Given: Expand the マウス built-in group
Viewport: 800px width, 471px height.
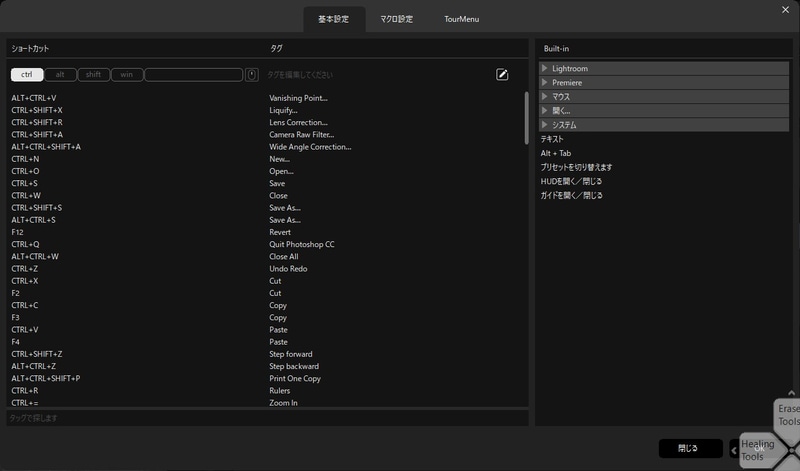Looking at the screenshot, I should (x=664, y=96).
